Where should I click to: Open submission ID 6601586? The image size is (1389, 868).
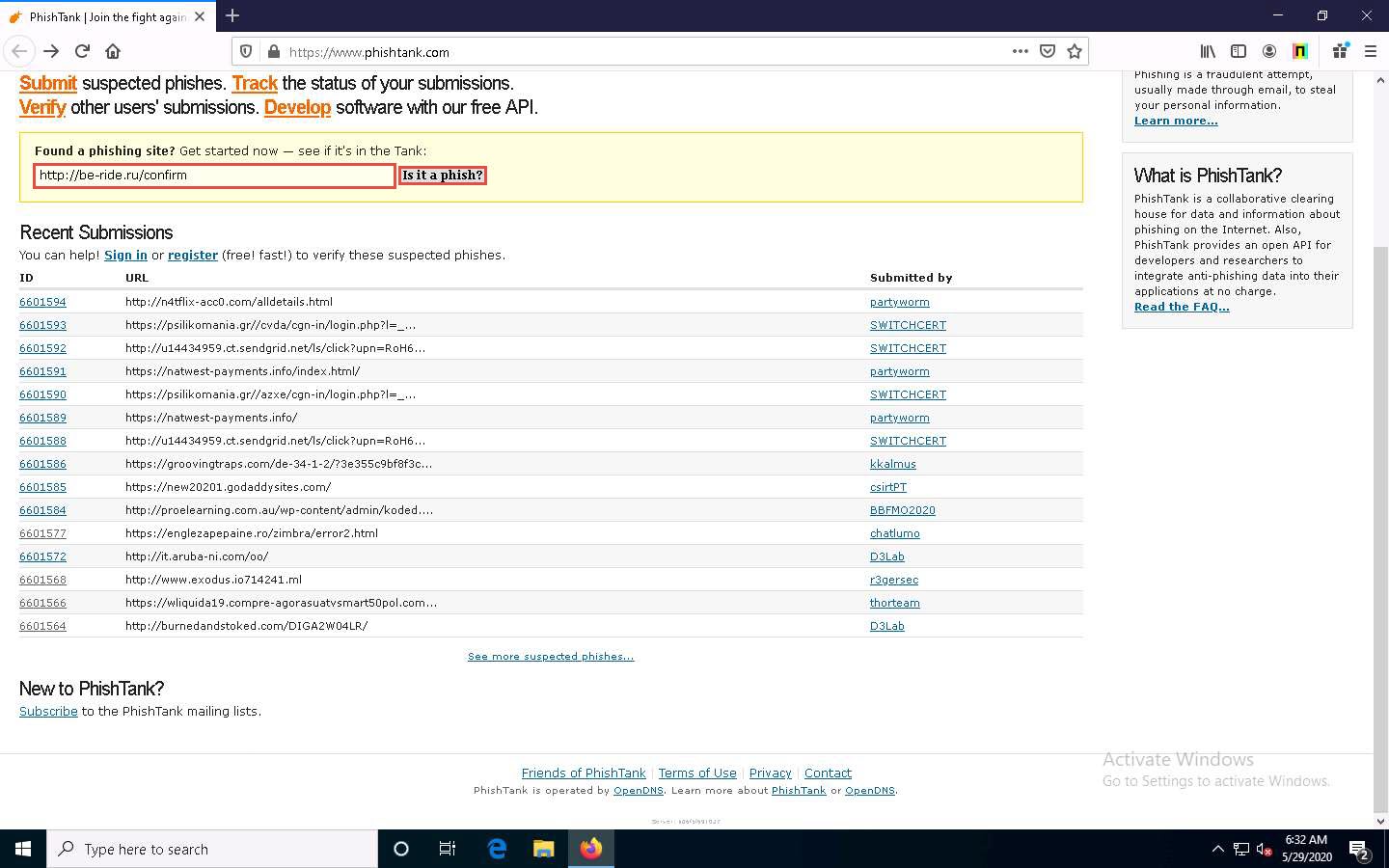tap(42, 464)
